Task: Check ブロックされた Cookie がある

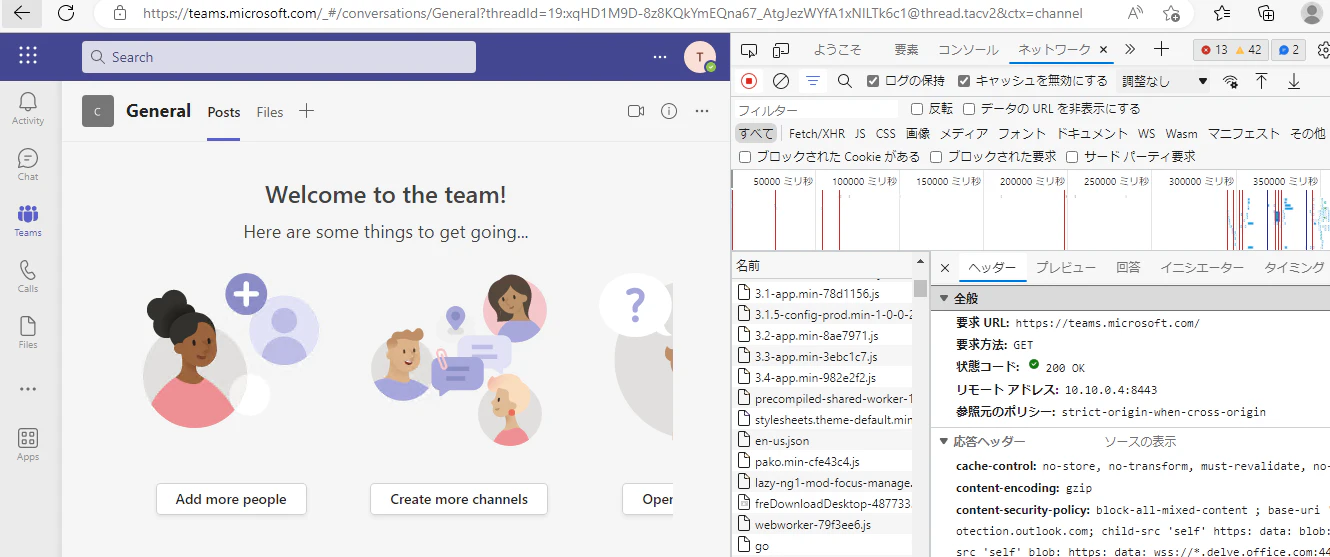Action: pyautogui.click(x=745, y=157)
